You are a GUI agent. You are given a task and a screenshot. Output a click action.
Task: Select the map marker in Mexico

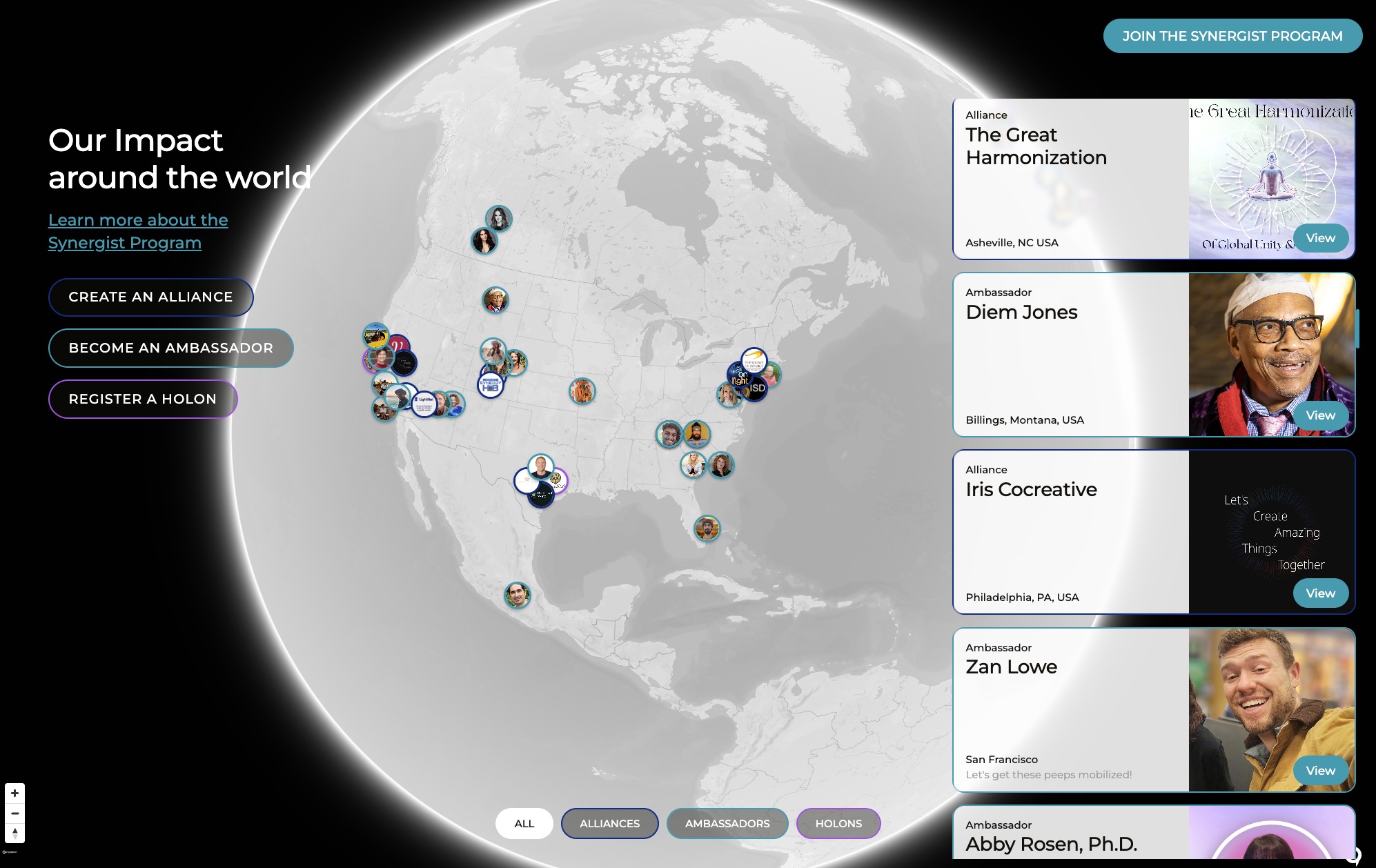(x=517, y=595)
